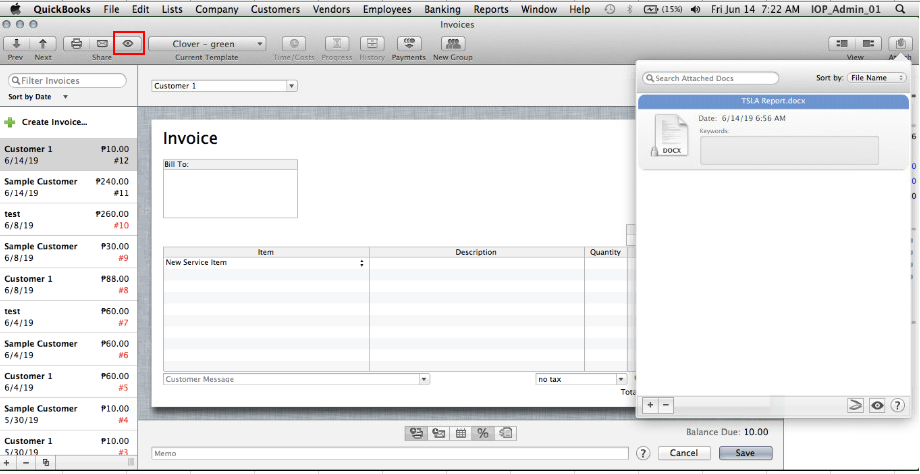The height and width of the screenshot is (474, 920).
Task: Open the Reports menu
Action: pos(491,9)
